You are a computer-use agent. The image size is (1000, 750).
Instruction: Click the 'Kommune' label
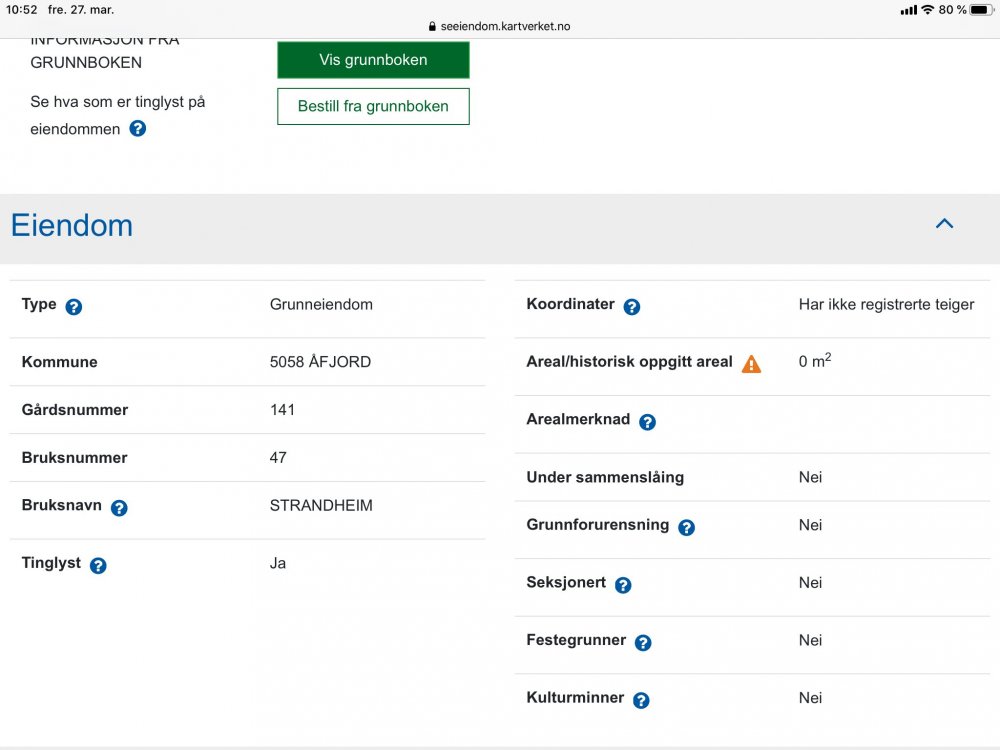[59, 362]
